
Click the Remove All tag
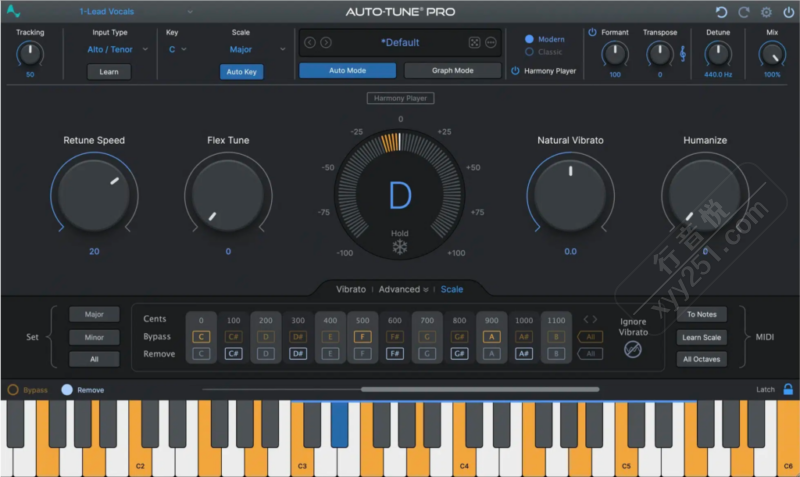click(590, 354)
